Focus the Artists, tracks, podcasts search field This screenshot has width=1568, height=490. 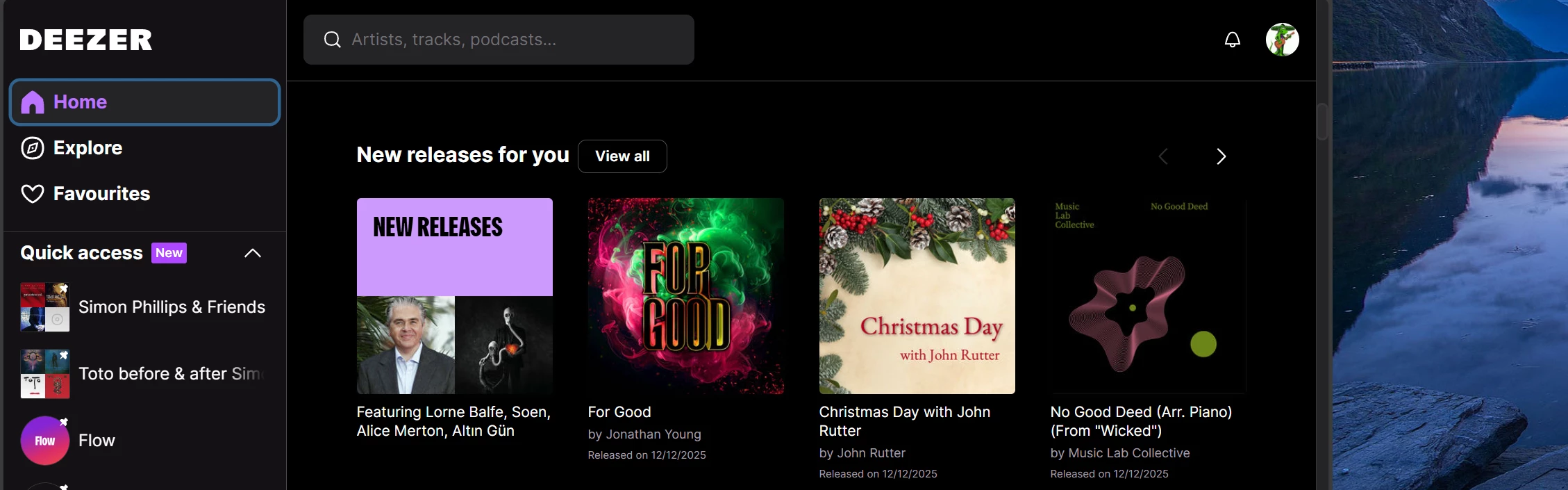[514, 40]
